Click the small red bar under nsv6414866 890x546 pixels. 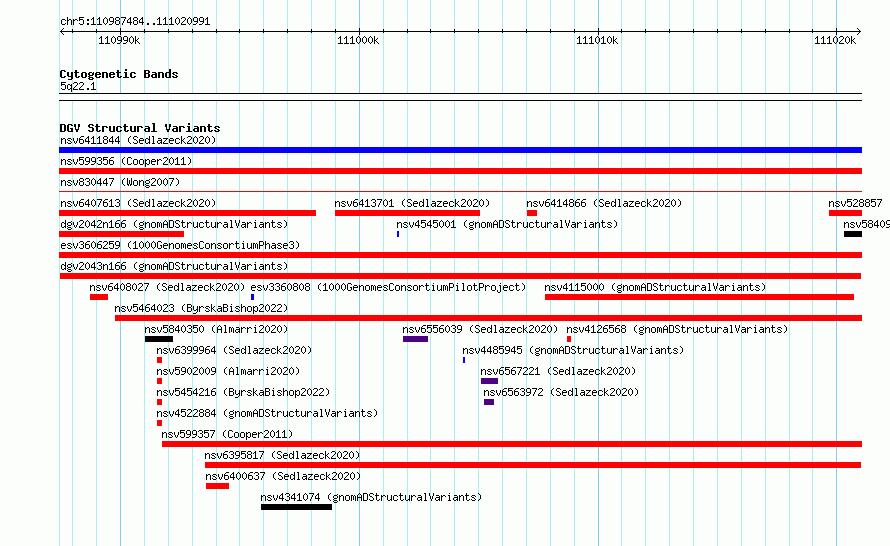[532, 213]
